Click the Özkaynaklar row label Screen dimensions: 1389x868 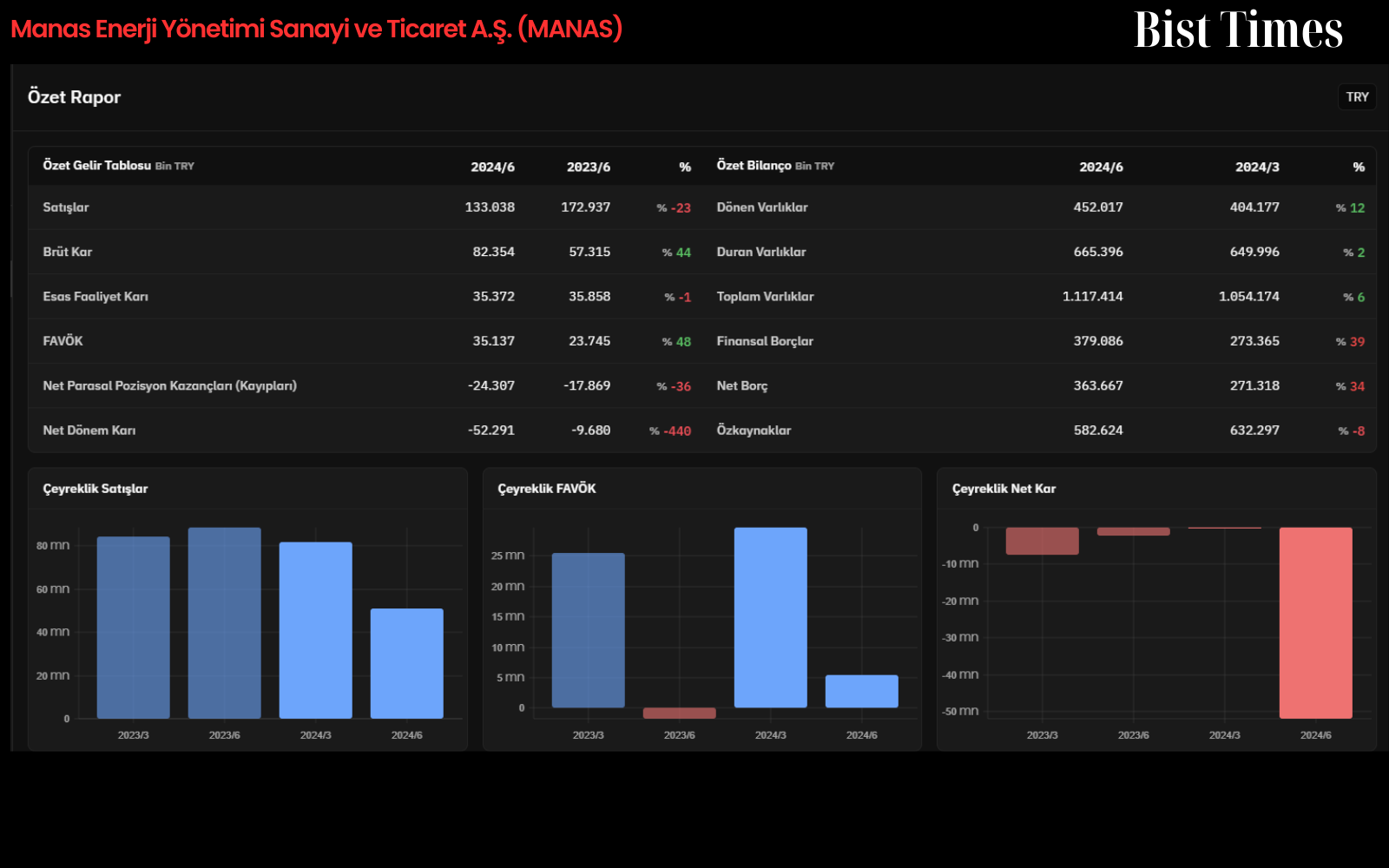click(x=754, y=431)
